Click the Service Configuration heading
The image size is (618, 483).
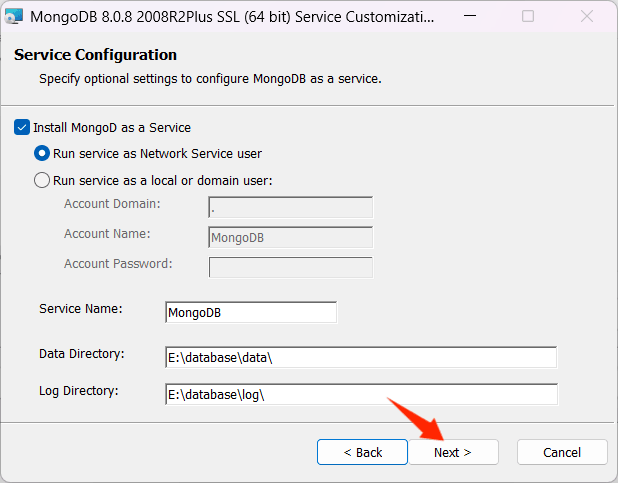point(95,55)
